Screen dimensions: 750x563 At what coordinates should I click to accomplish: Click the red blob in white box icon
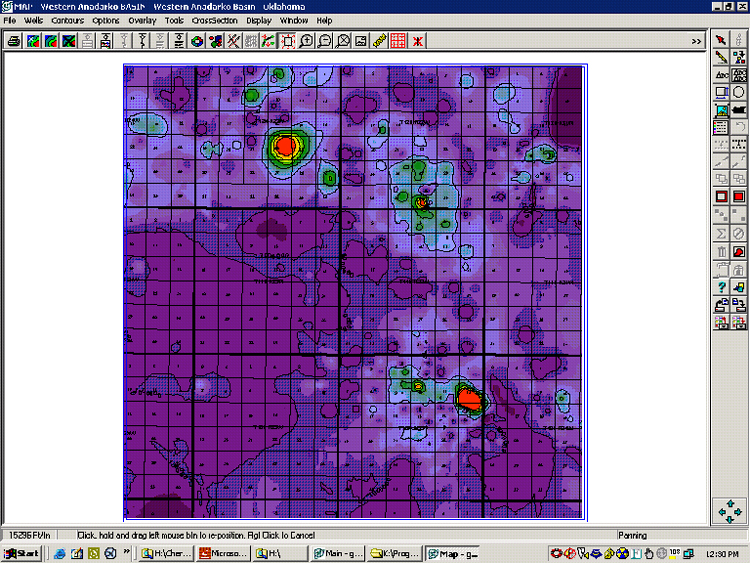tap(739, 252)
